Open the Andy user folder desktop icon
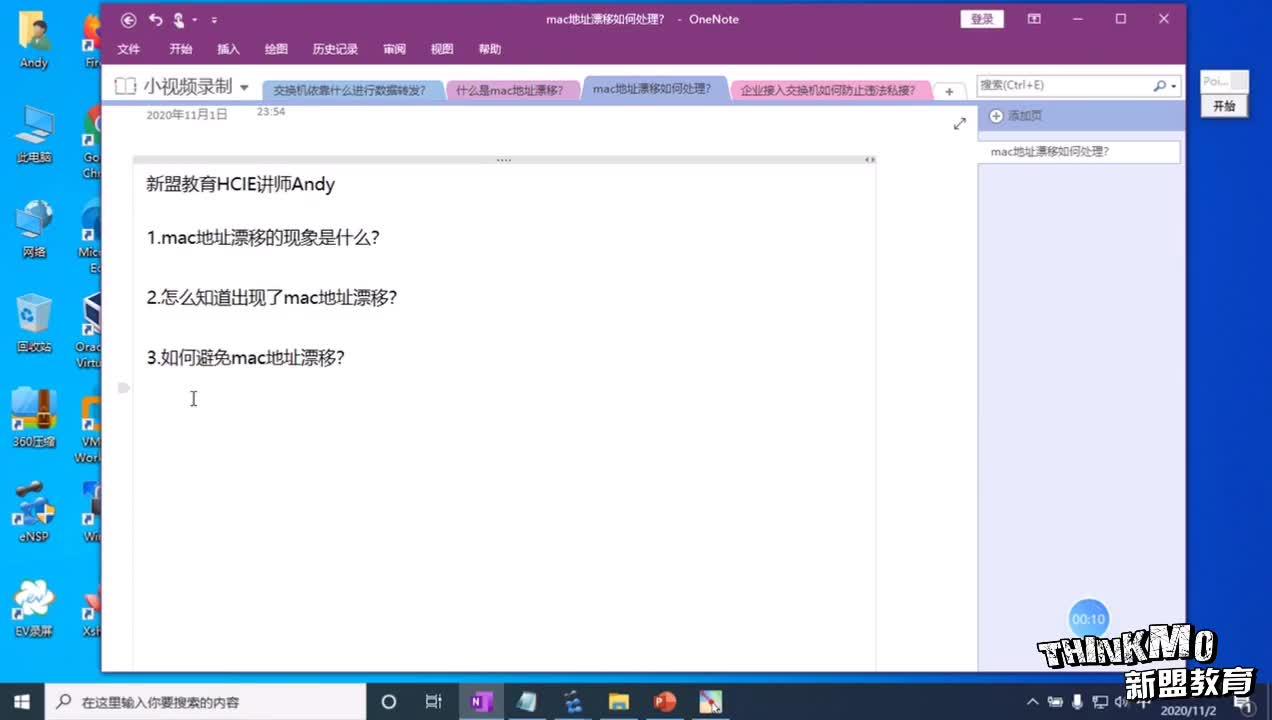The image size is (1272, 720). click(34, 40)
